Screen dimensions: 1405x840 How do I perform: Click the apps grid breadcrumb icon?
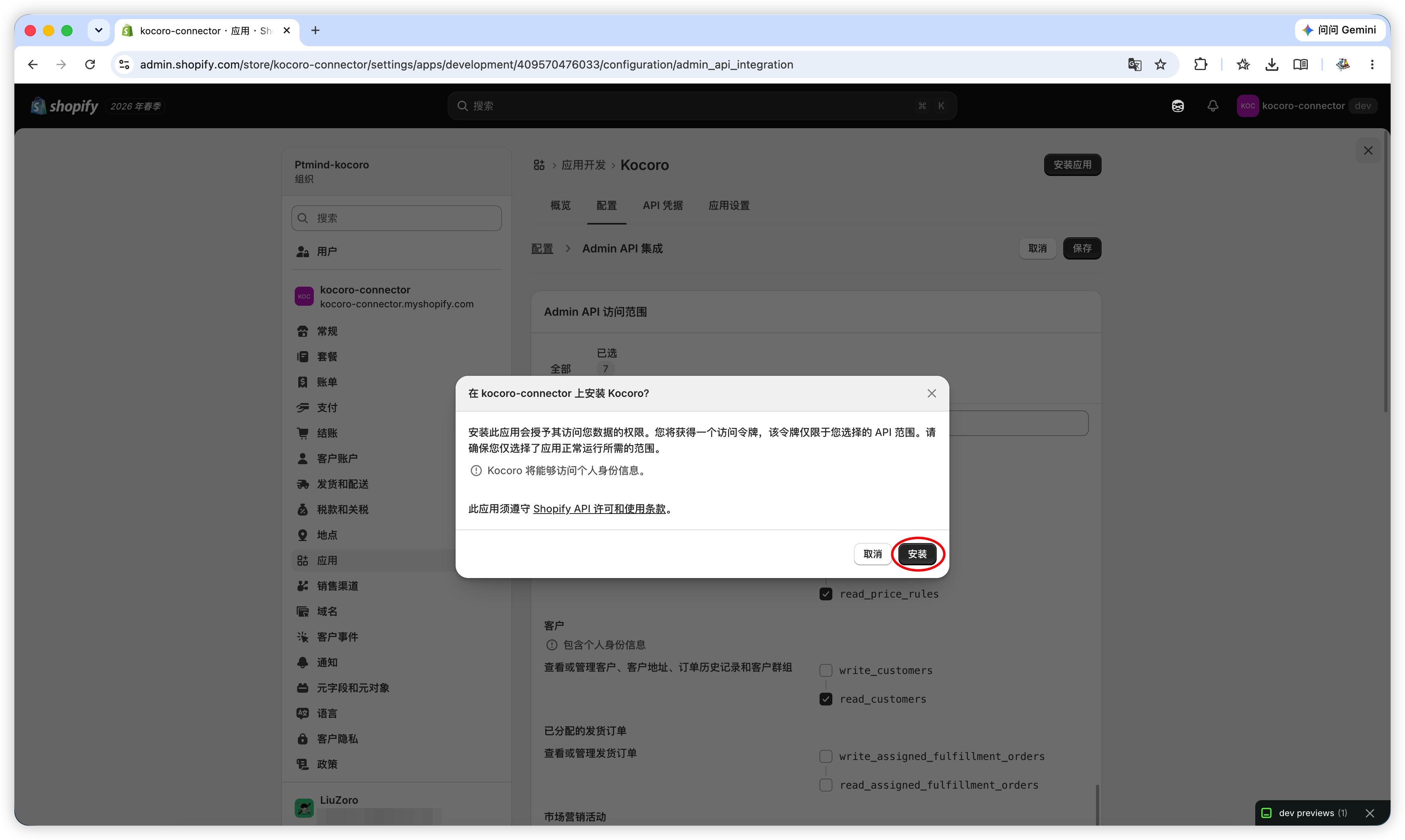click(539, 165)
